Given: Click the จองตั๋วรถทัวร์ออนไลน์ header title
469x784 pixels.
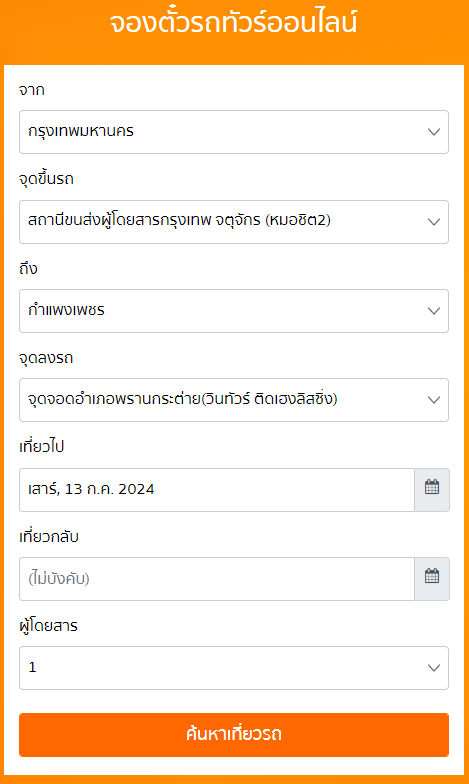Looking at the screenshot, I should pyautogui.click(x=234, y=23).
